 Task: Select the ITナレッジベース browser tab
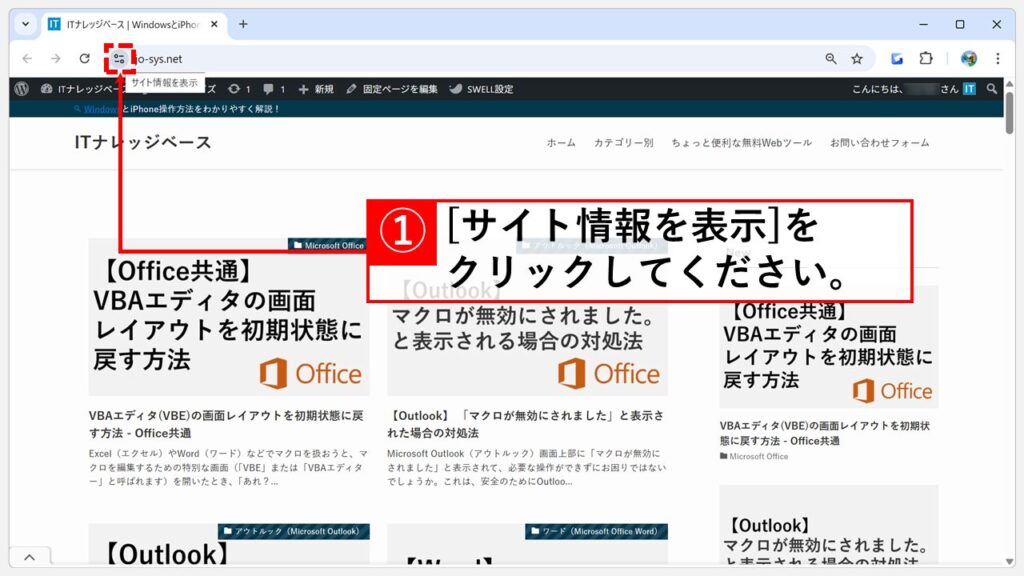click(x=134, y=24)
